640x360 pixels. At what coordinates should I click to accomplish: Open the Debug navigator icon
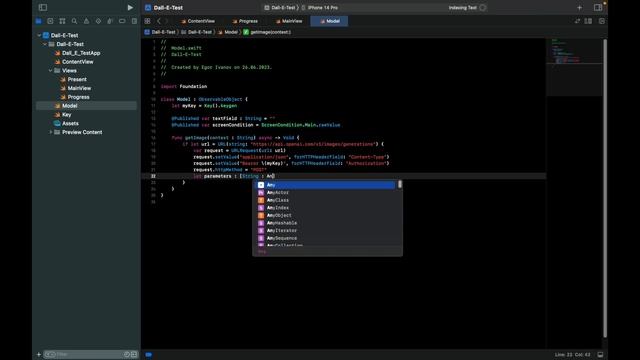tap(110, 21)
